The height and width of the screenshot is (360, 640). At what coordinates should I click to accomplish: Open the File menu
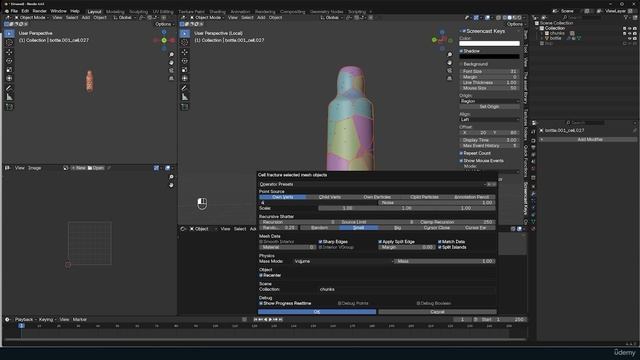15,11
